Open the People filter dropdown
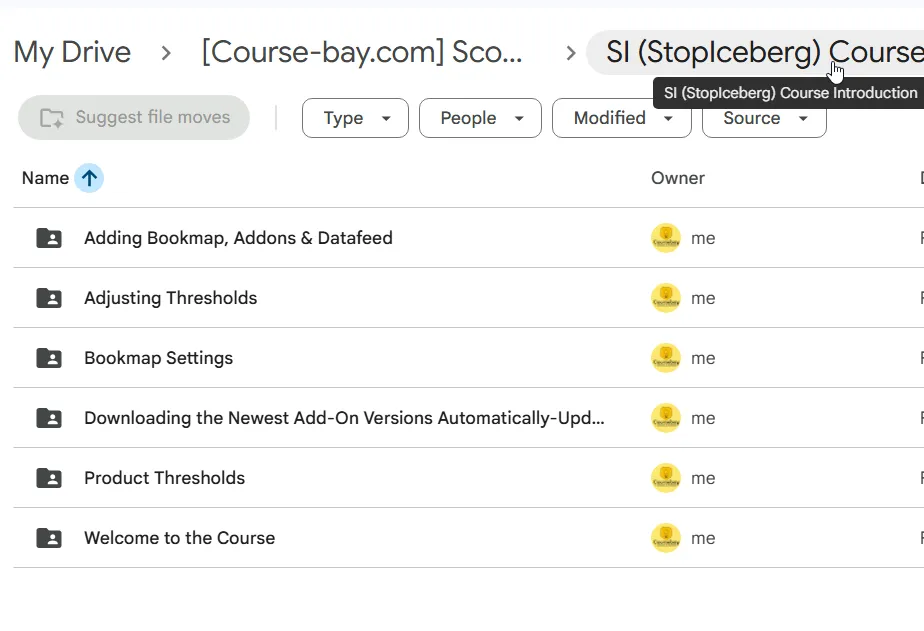924x631 pixels. 480,118
